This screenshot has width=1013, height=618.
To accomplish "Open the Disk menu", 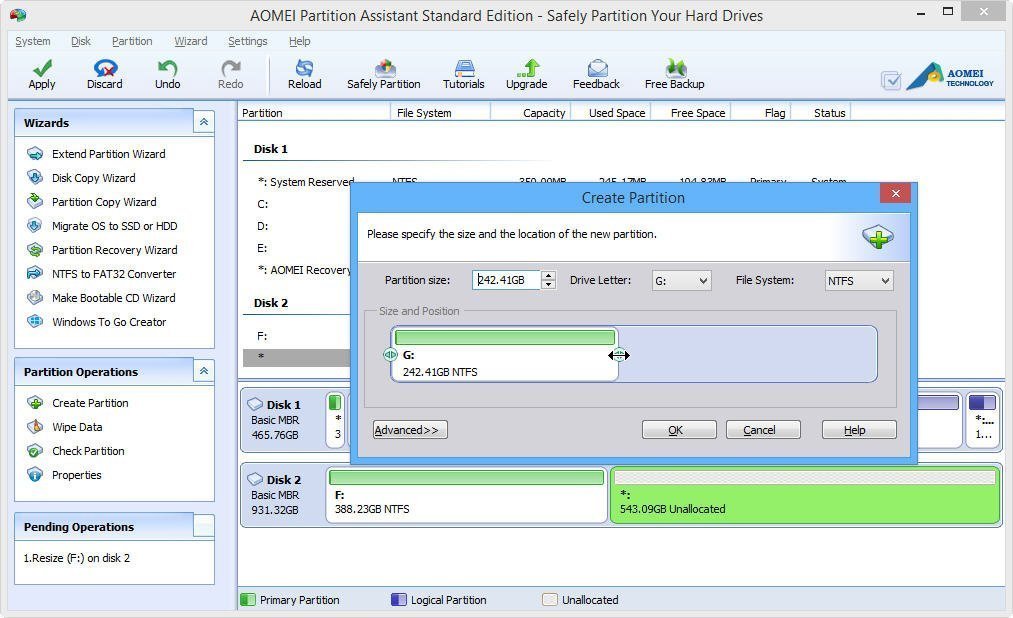I will pyautogui.click(x=81, y=41).
